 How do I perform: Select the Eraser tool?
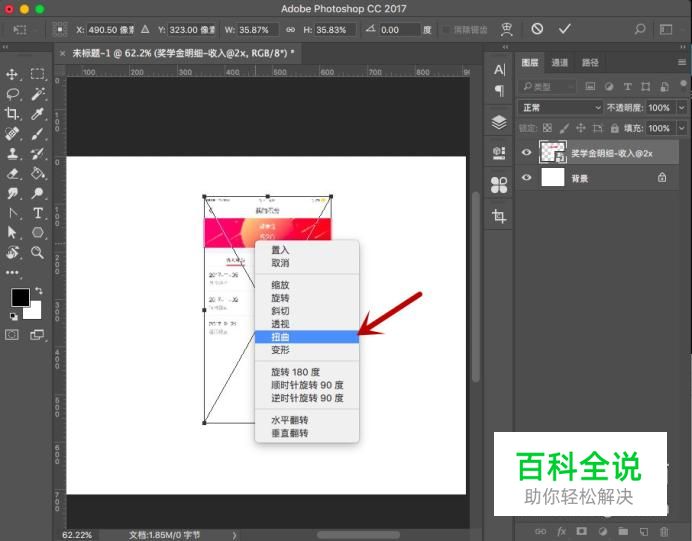click(x=12, y=173)
